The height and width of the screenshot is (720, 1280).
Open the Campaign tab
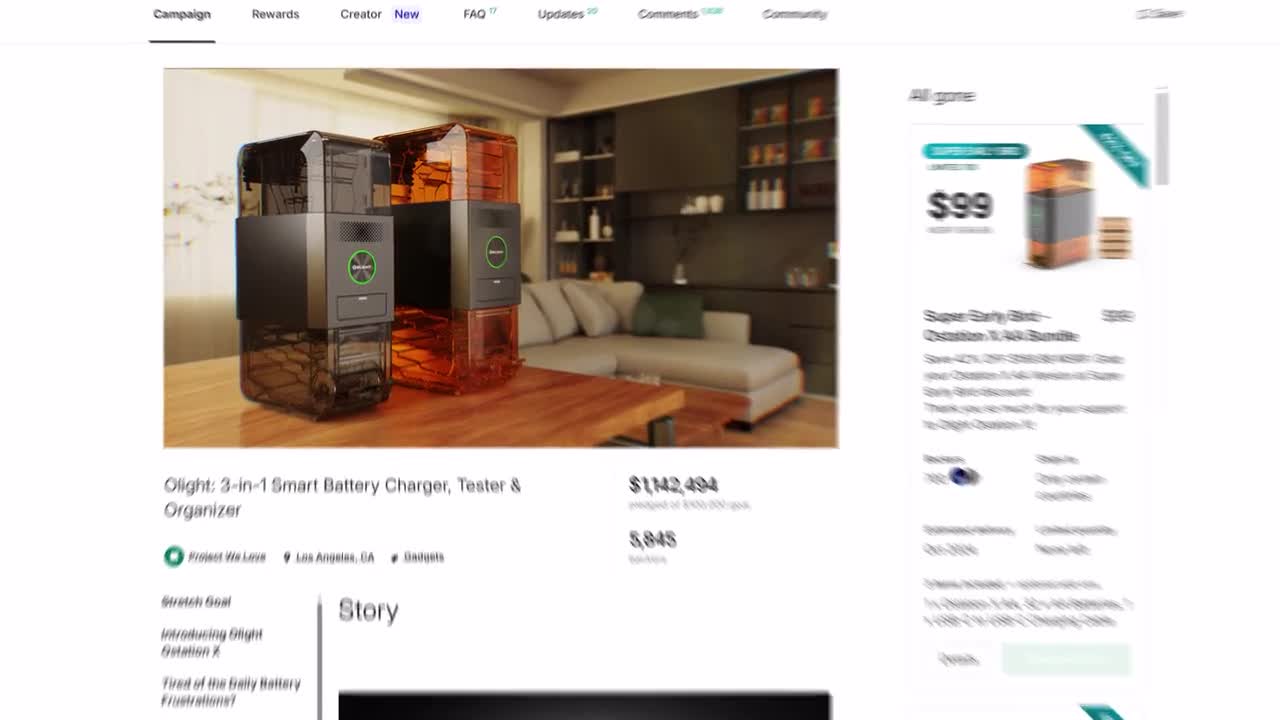tap(182, 14)
